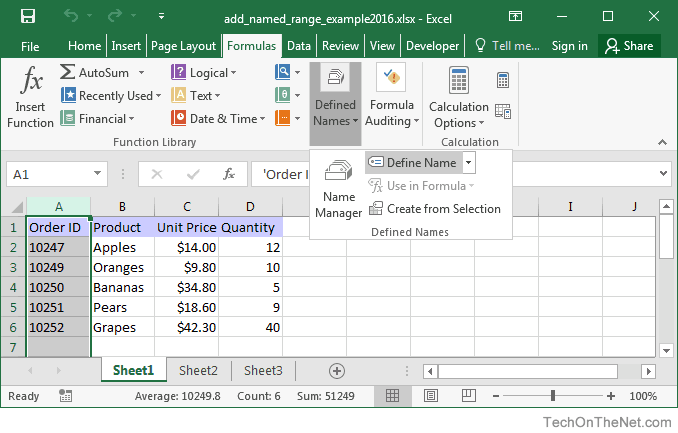The width and height of the screenshot is (678, 433).
Task: Click the Redo arrow icon
Action: point(115,16)
